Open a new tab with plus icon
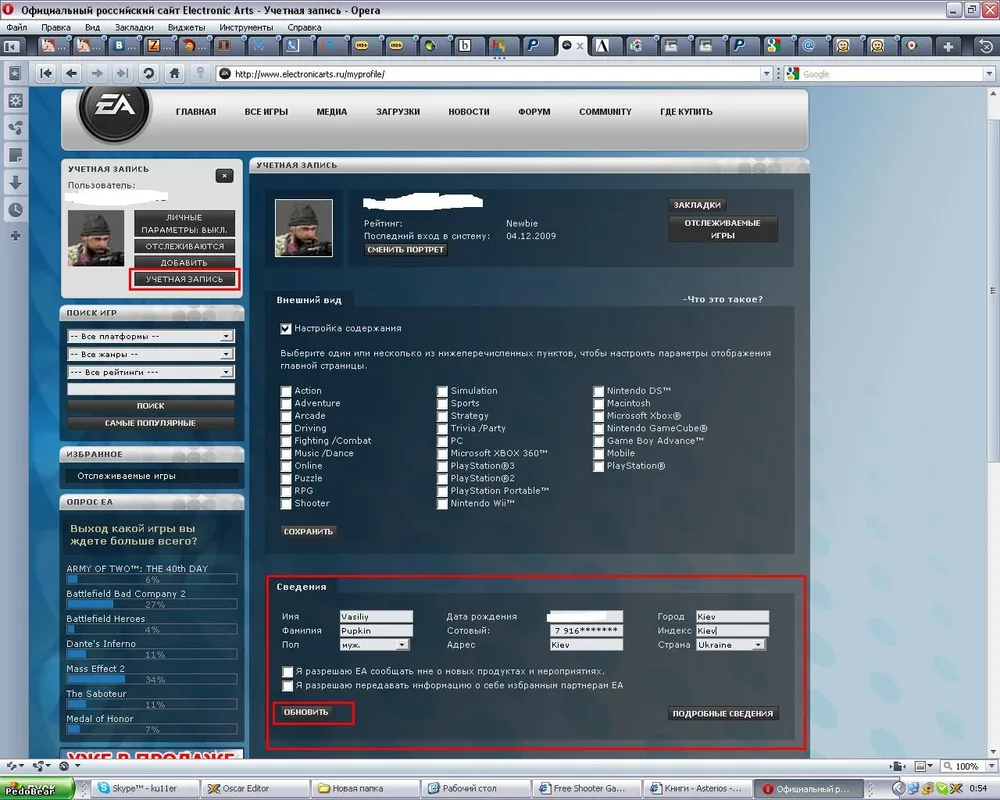1000x800 pixels. [950, 46]
